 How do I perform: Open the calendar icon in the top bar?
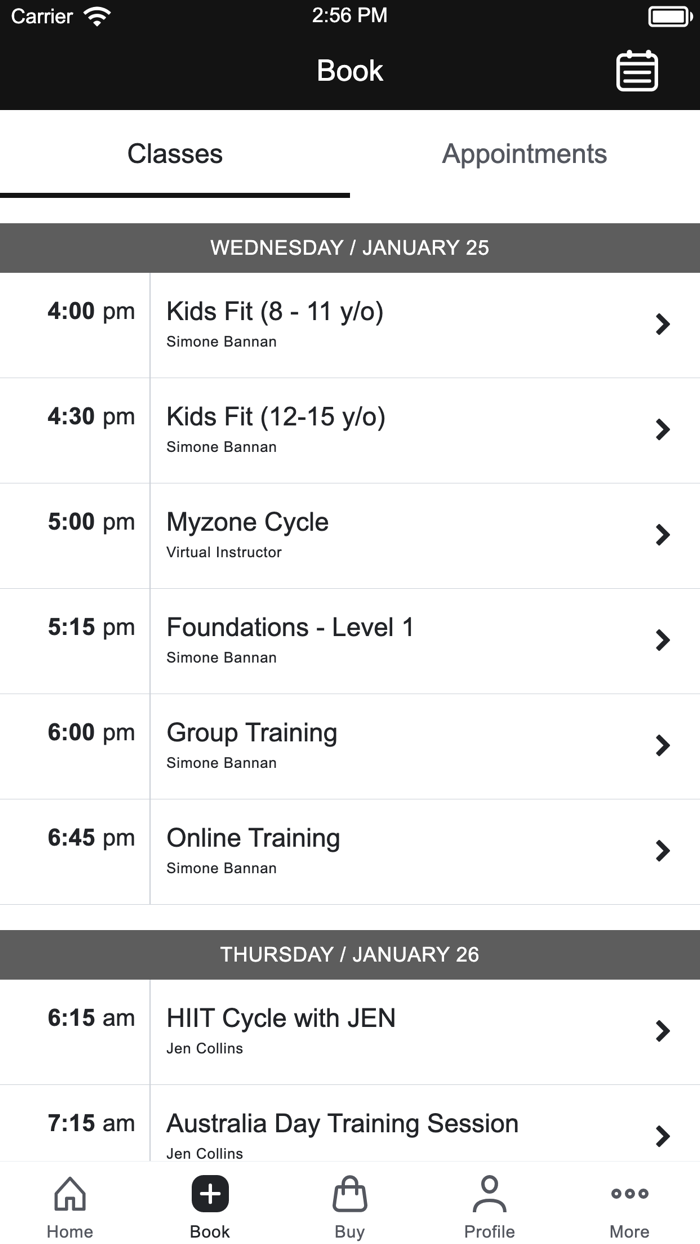pos(637,71)
